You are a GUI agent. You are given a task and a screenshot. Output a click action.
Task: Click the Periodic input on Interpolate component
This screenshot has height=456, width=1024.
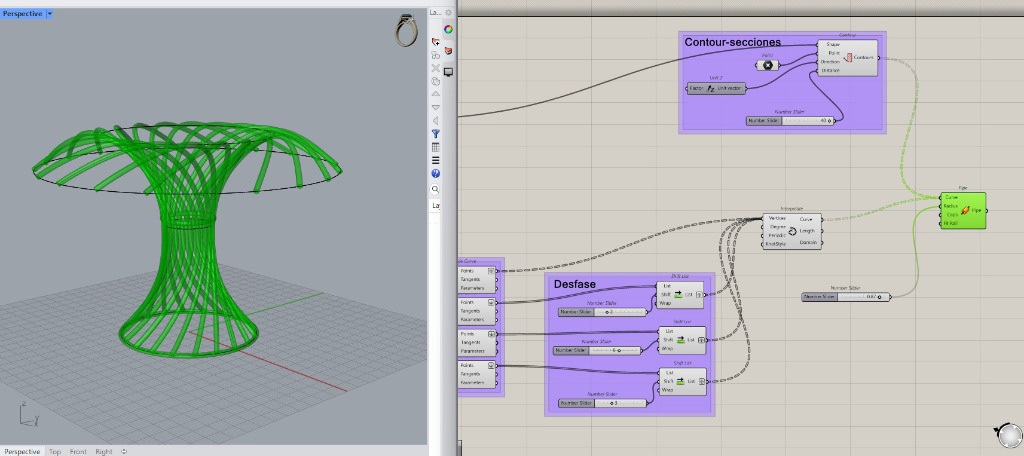[x=776, y=235]
